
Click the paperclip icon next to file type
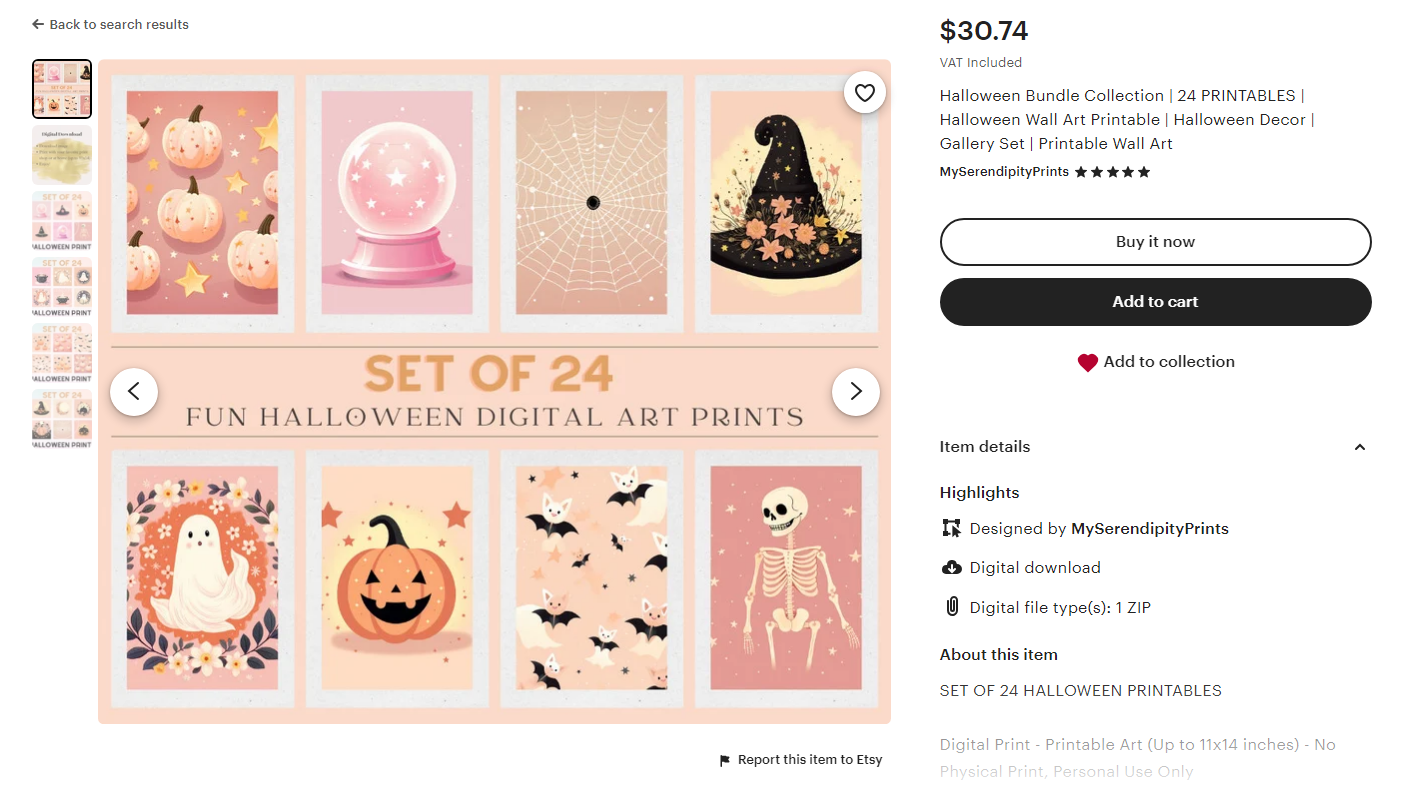951,607
